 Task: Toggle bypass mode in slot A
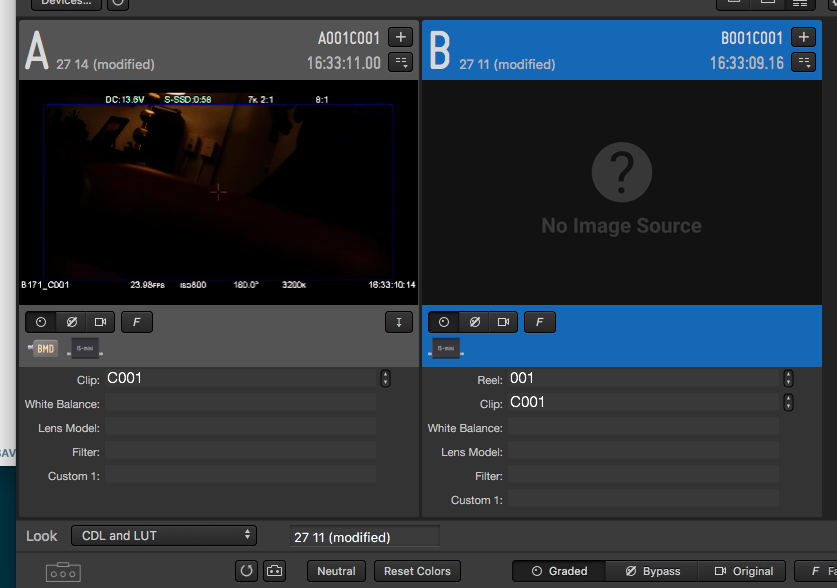click(x=71, y=322)
